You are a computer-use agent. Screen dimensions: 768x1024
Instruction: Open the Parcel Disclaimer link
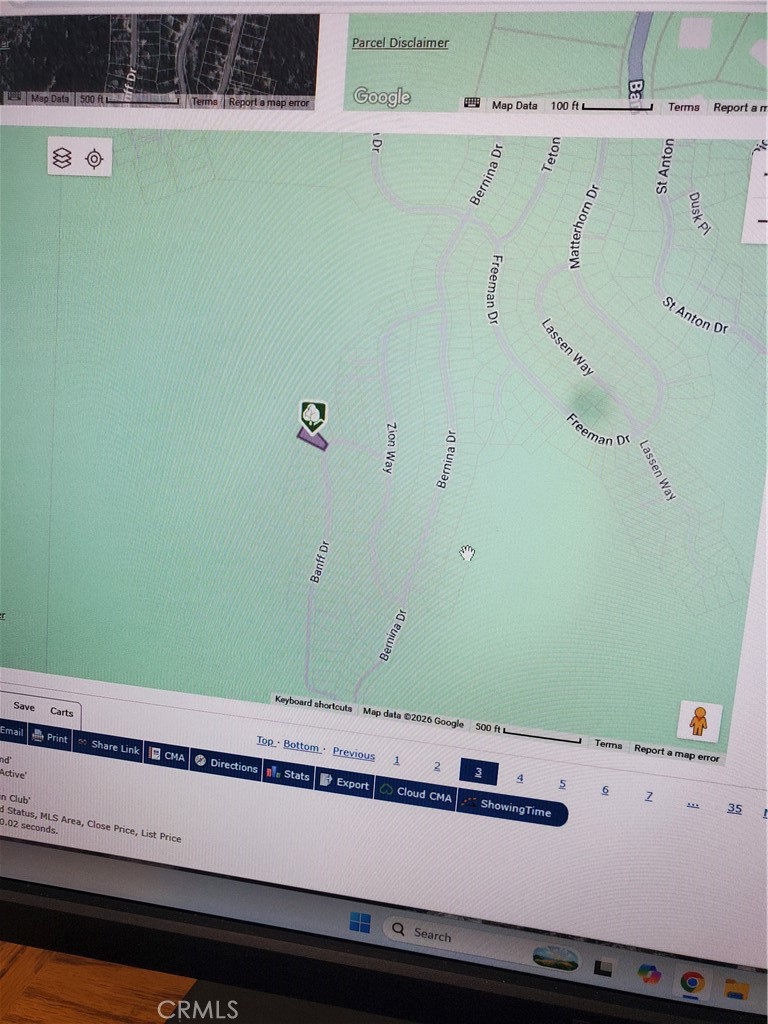point(400,43)
